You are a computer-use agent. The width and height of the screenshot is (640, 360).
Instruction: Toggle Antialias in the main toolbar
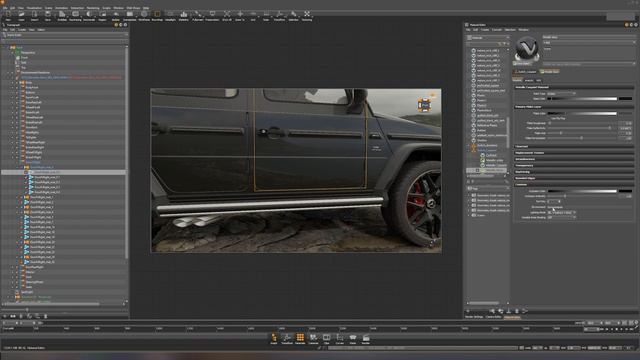[x=62, y=16]
